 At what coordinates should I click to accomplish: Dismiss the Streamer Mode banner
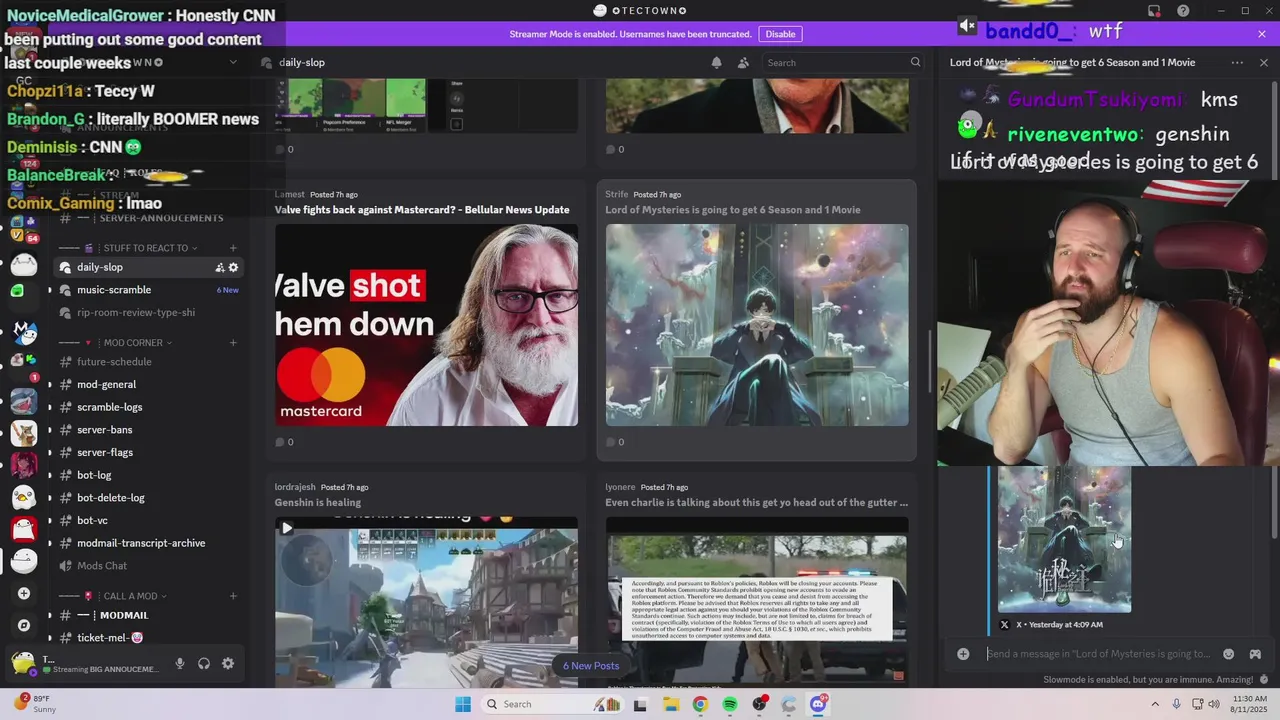(x=1262, y=34)
